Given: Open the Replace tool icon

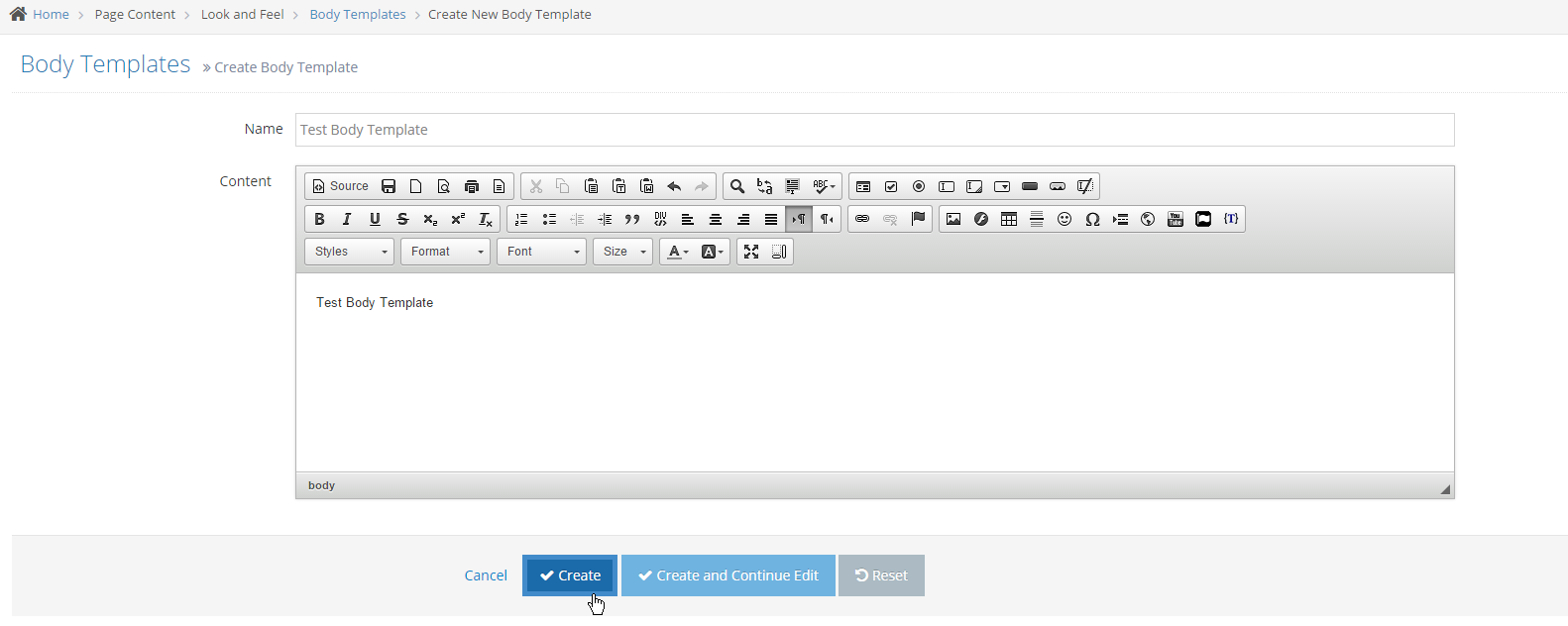Looking at the screenshot, I should (765, 186).
